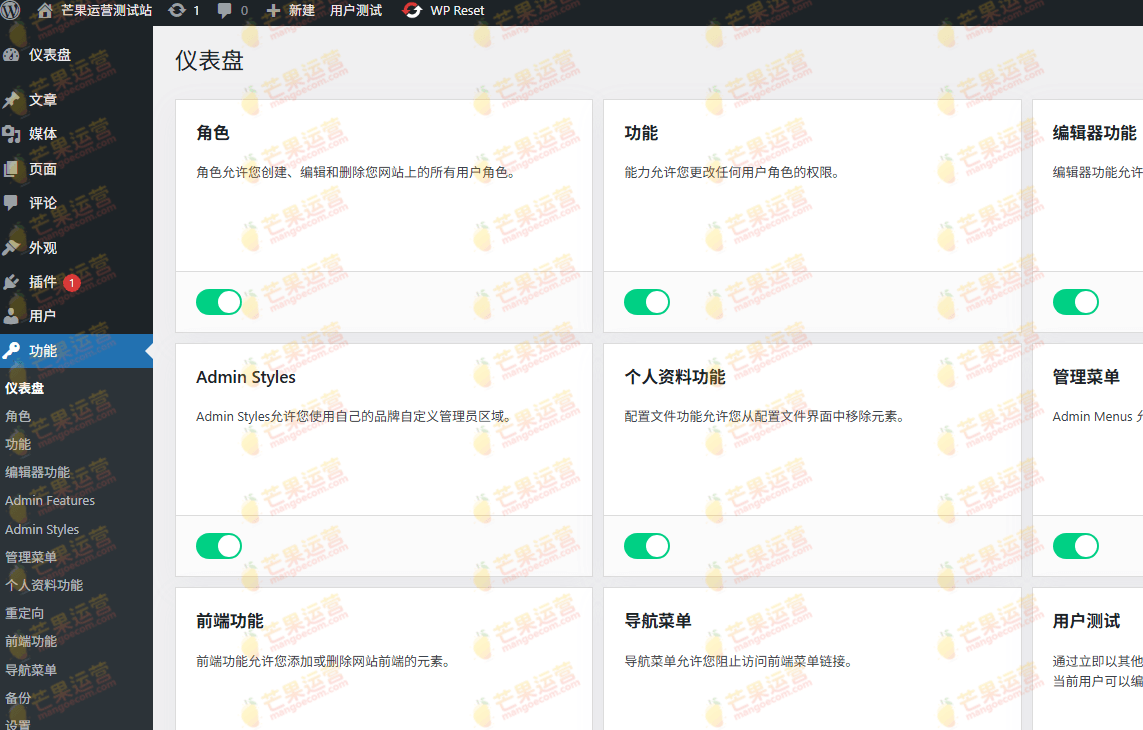Click the 用户测试 card heading
Image resolution: width=1143 pixels, height=730 pixels.
click(x=1086, y=621)
